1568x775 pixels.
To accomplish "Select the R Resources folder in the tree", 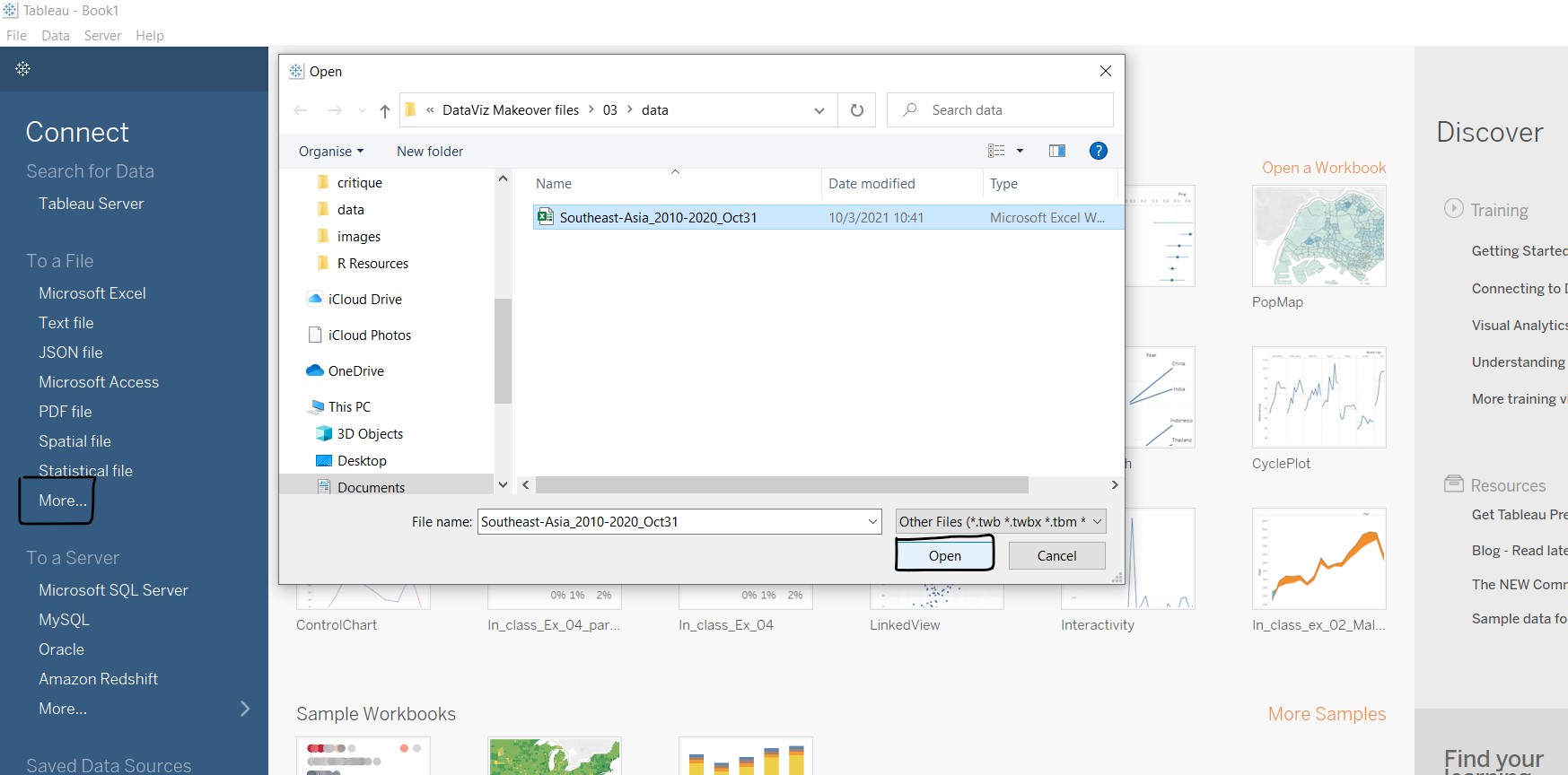I will pyautogui.click(x=372, y=263).
